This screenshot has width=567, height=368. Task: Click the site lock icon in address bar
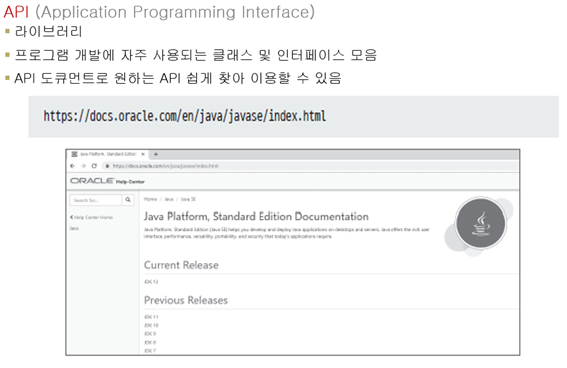107,166
